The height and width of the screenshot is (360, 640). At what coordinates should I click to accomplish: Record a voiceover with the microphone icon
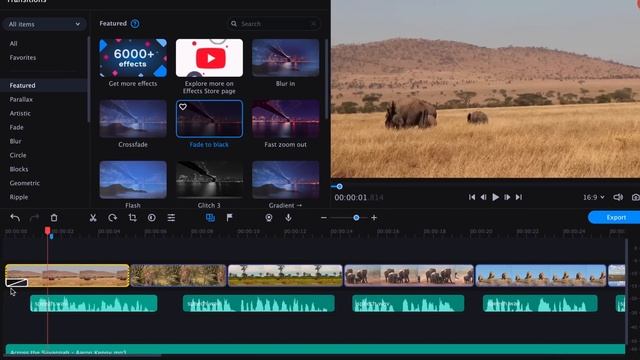(288, 218)
